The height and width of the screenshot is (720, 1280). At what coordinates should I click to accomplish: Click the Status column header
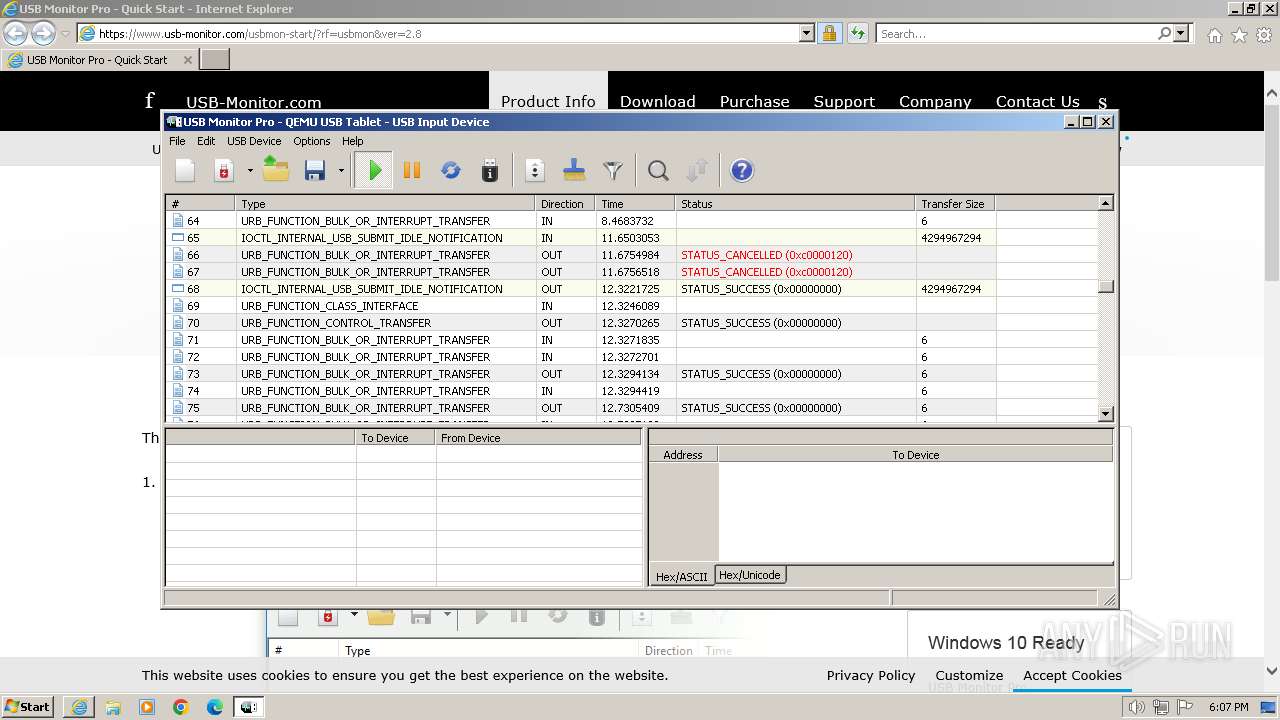(795, 204)
